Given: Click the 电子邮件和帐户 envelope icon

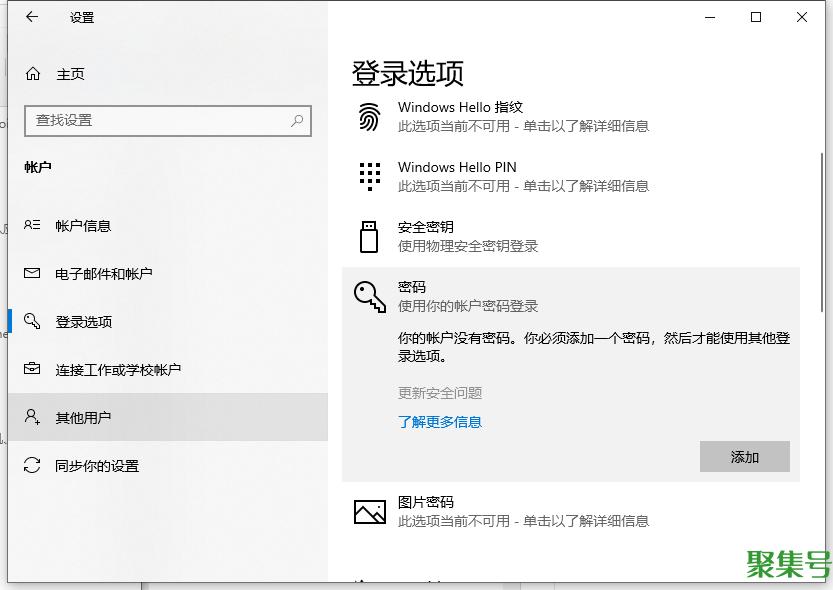Looking at the screenshot, I should [32, 273].
